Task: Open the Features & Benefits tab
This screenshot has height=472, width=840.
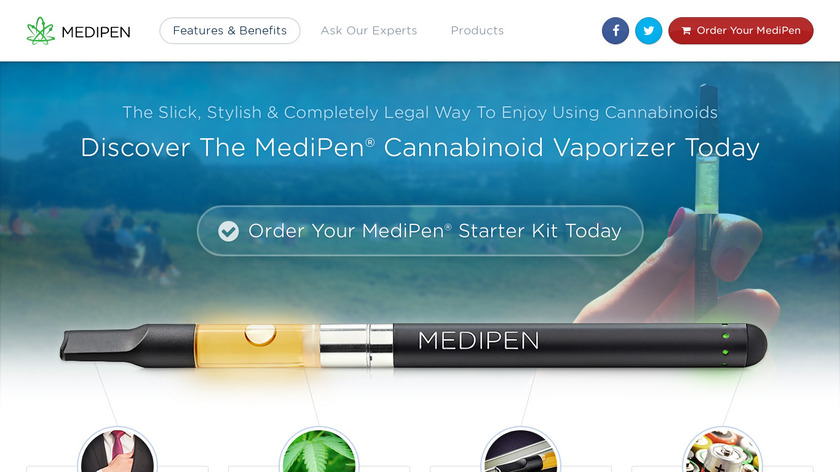Action: coord(230,31)
